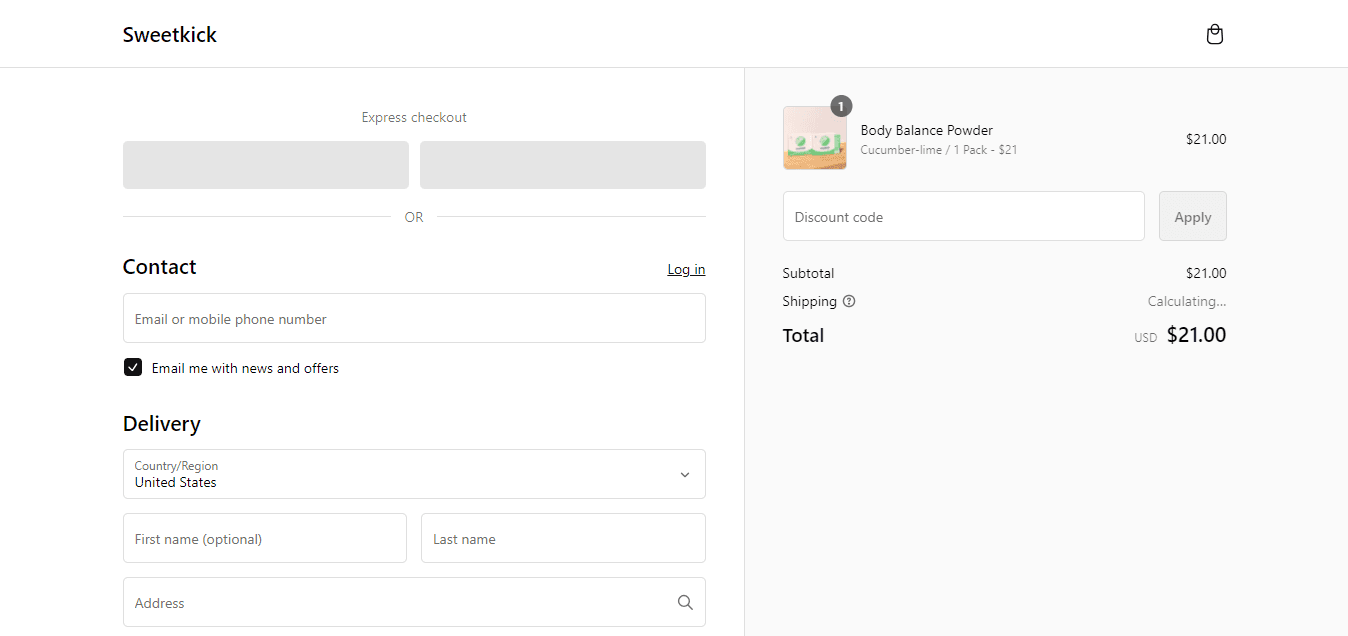Focus the First name (optional) field

pyautogui.click(x=265, y=538)
